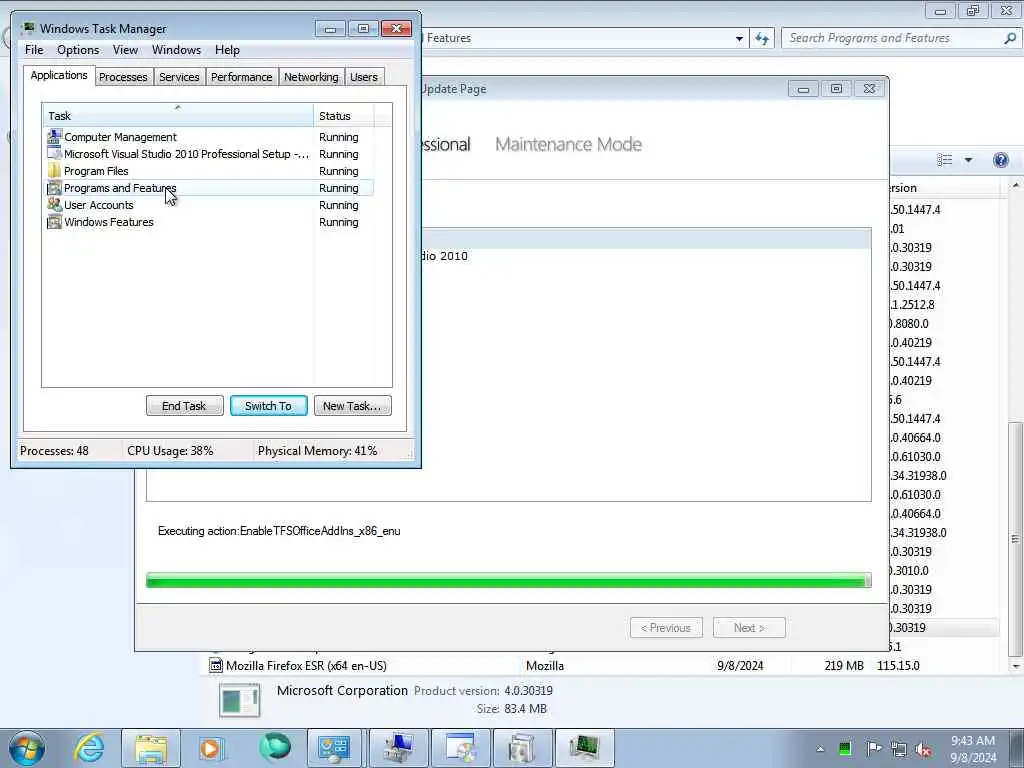
Task: Switch to Control Panel taskbar icon
Action: tap(334, 748)
